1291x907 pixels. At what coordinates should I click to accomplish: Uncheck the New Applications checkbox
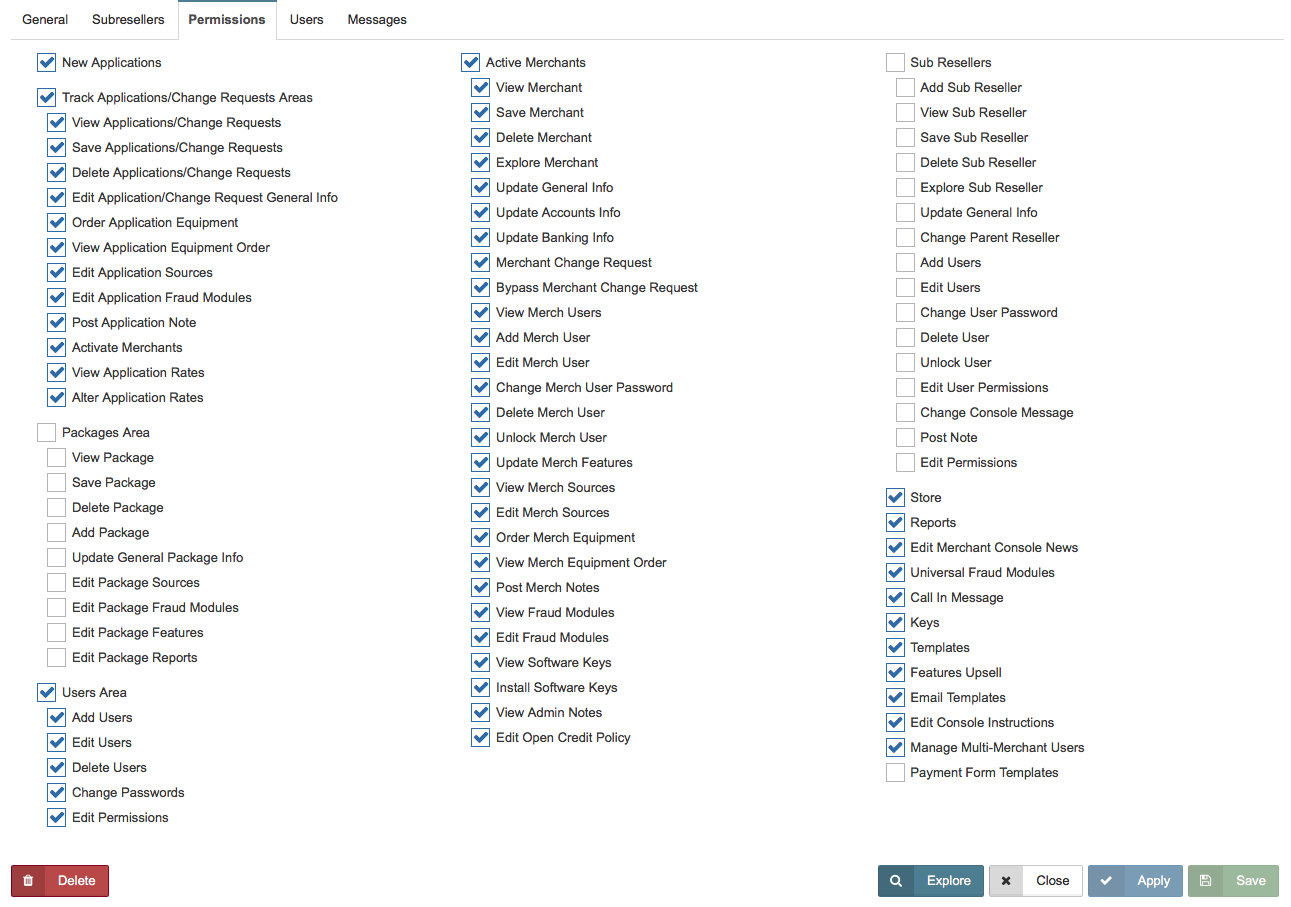pos(47,63)
